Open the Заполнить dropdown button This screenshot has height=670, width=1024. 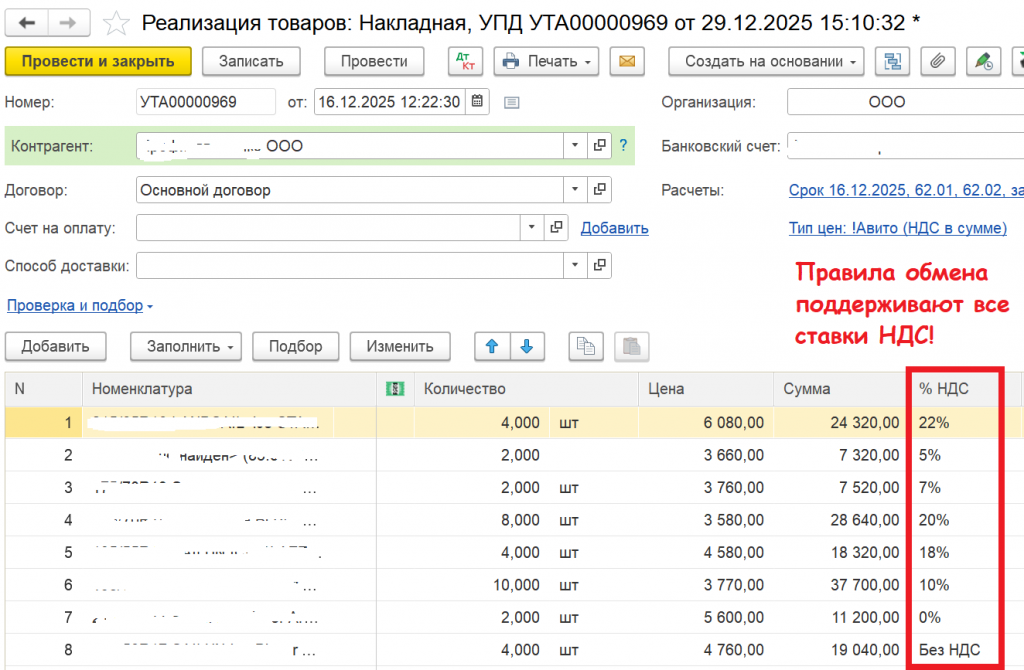tap(186, 346)
